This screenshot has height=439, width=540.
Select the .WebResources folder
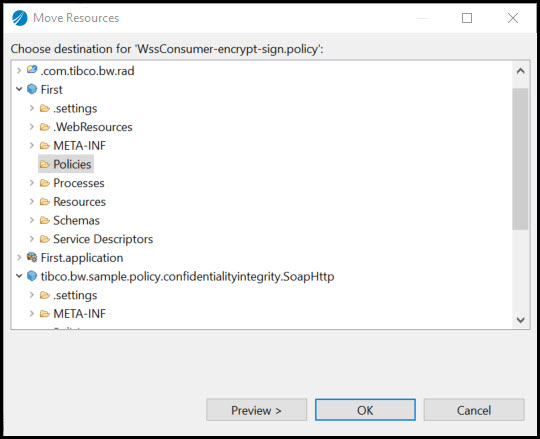pos(93,127)
